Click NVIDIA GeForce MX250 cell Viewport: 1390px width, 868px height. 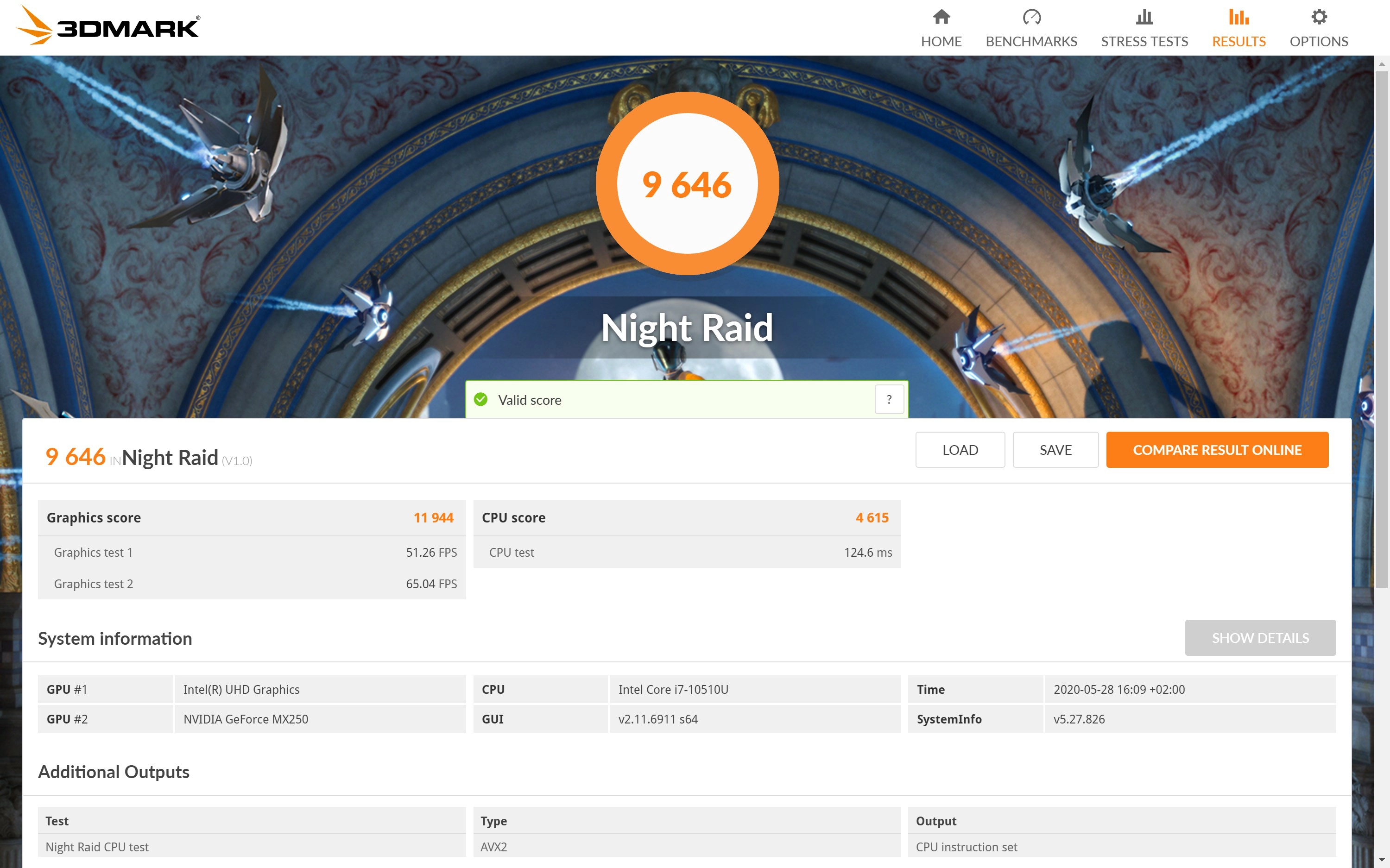pyautogui.click(x=320, y=719)
